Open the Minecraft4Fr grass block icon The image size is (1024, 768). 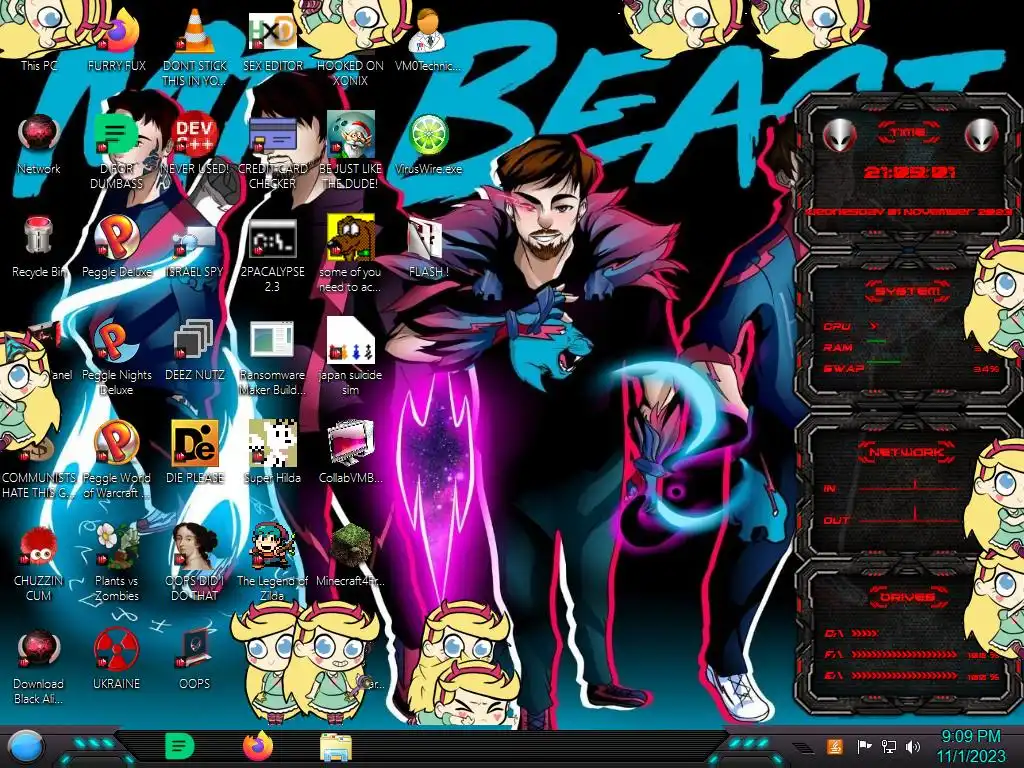click(350, 555)
